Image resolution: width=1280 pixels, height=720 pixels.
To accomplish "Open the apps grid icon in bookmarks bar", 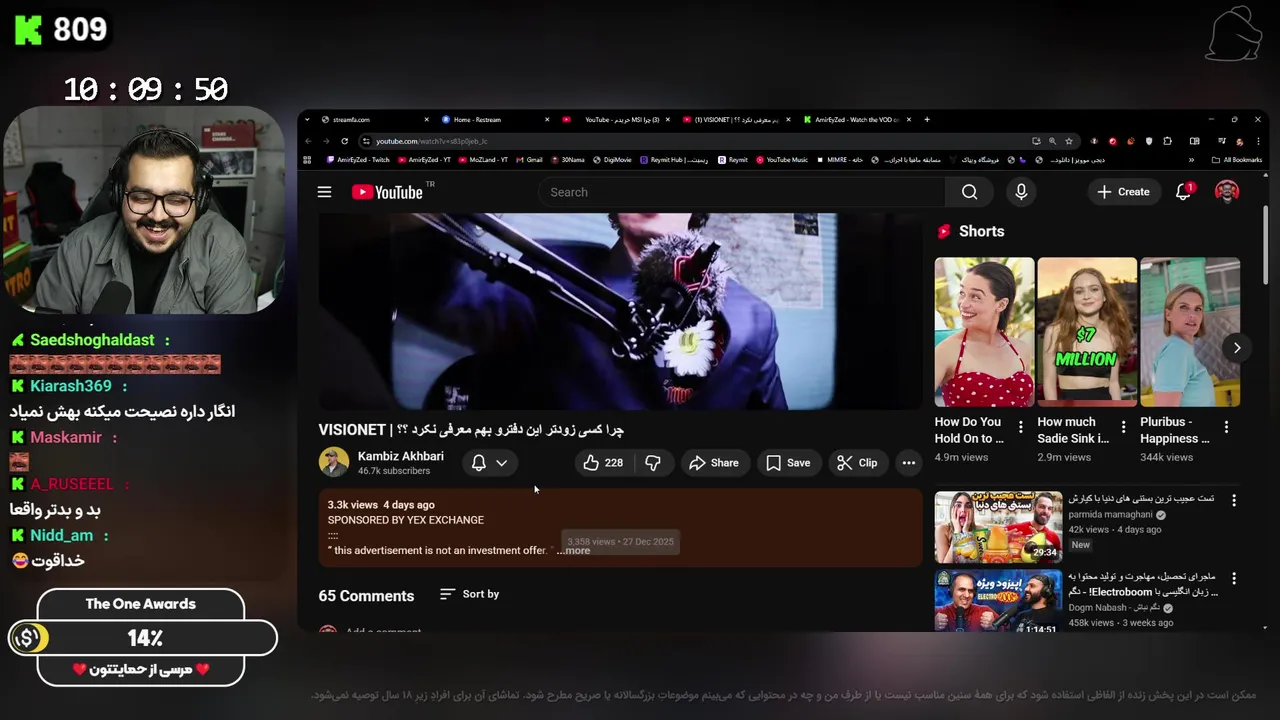I will (308, 160).
